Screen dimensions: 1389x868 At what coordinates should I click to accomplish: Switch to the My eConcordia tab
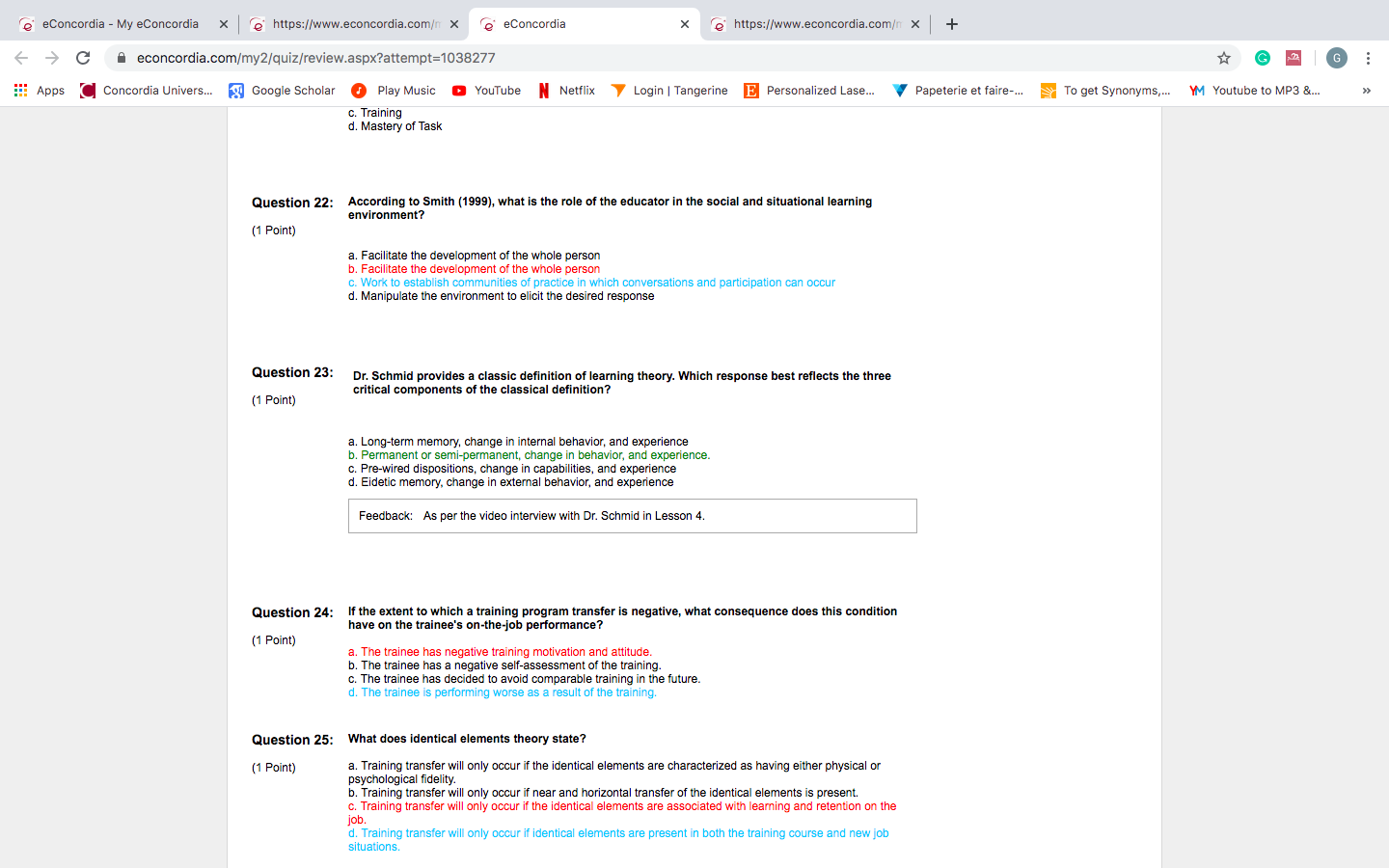(x=120, y=24)
